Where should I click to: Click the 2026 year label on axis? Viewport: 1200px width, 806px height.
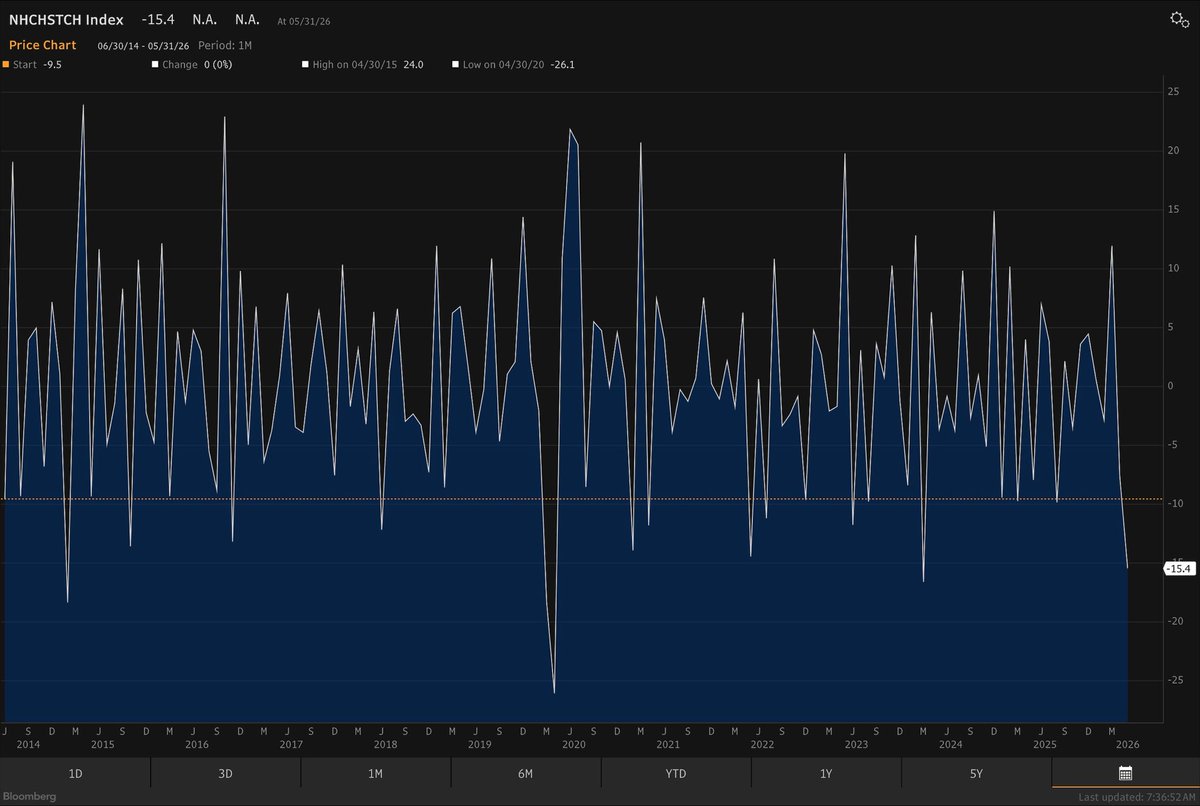pyautogui.click(x=1128, y=745)
